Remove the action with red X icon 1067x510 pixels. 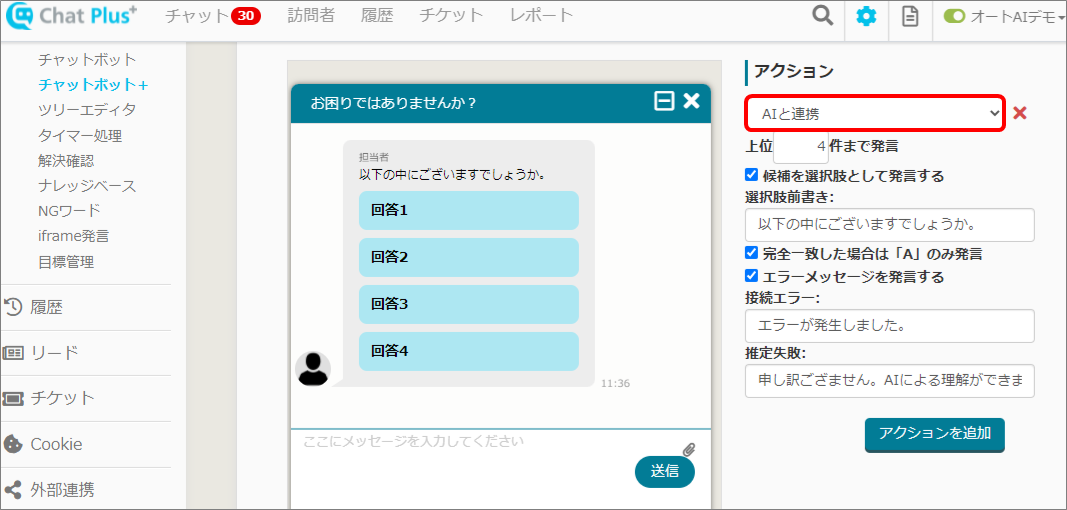coord(1020,113)
